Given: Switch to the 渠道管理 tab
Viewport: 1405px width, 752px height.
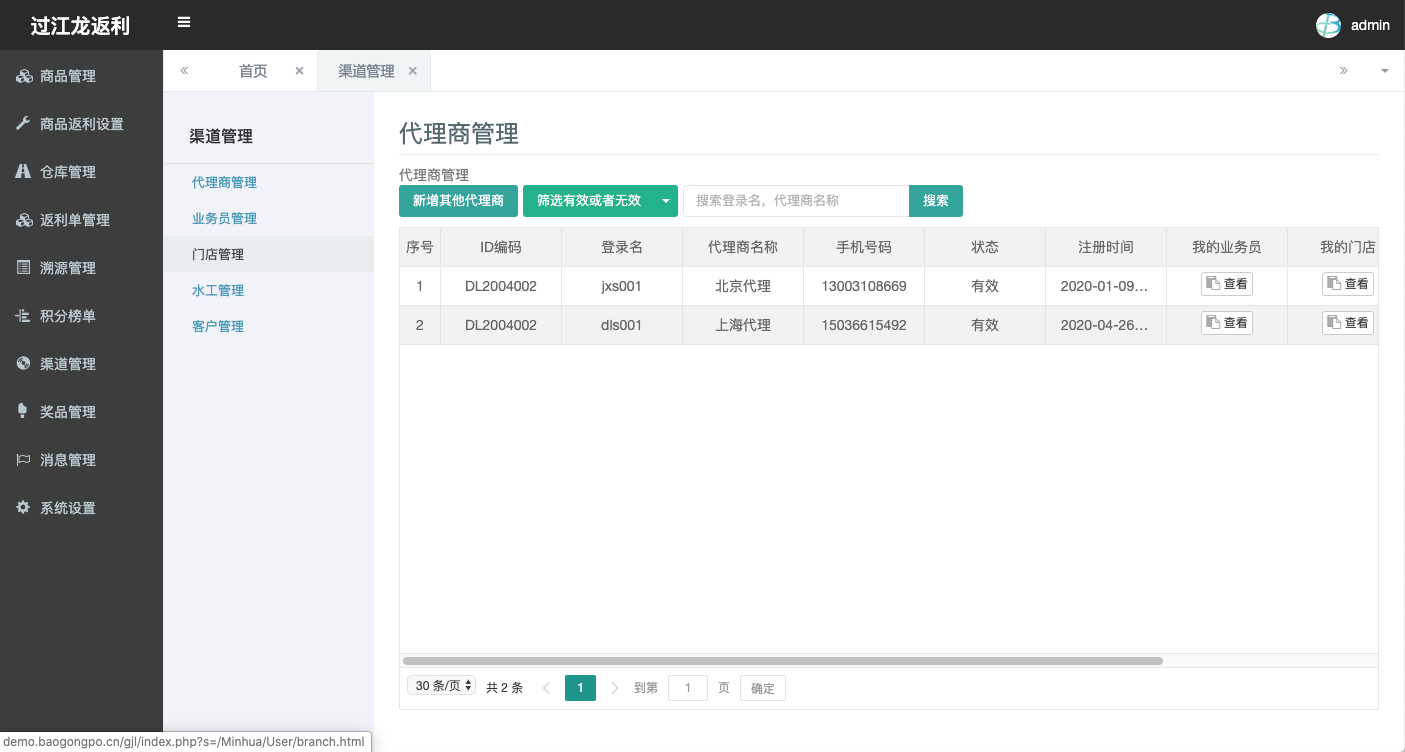Looking at the screenshot, I should pyautogui.click(x=366, y=71).
